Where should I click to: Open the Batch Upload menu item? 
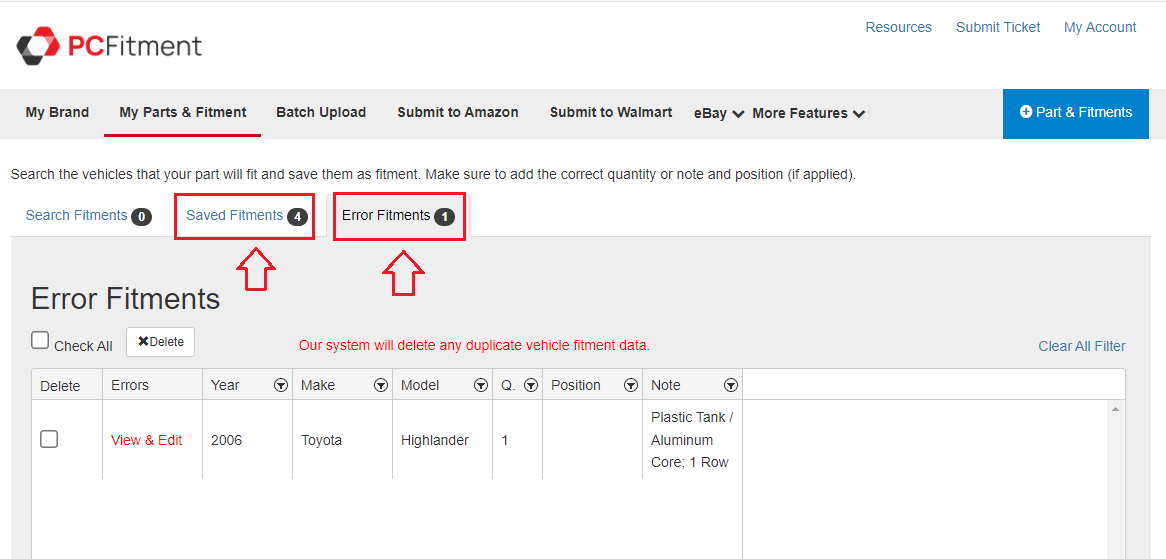click(321, 112)
